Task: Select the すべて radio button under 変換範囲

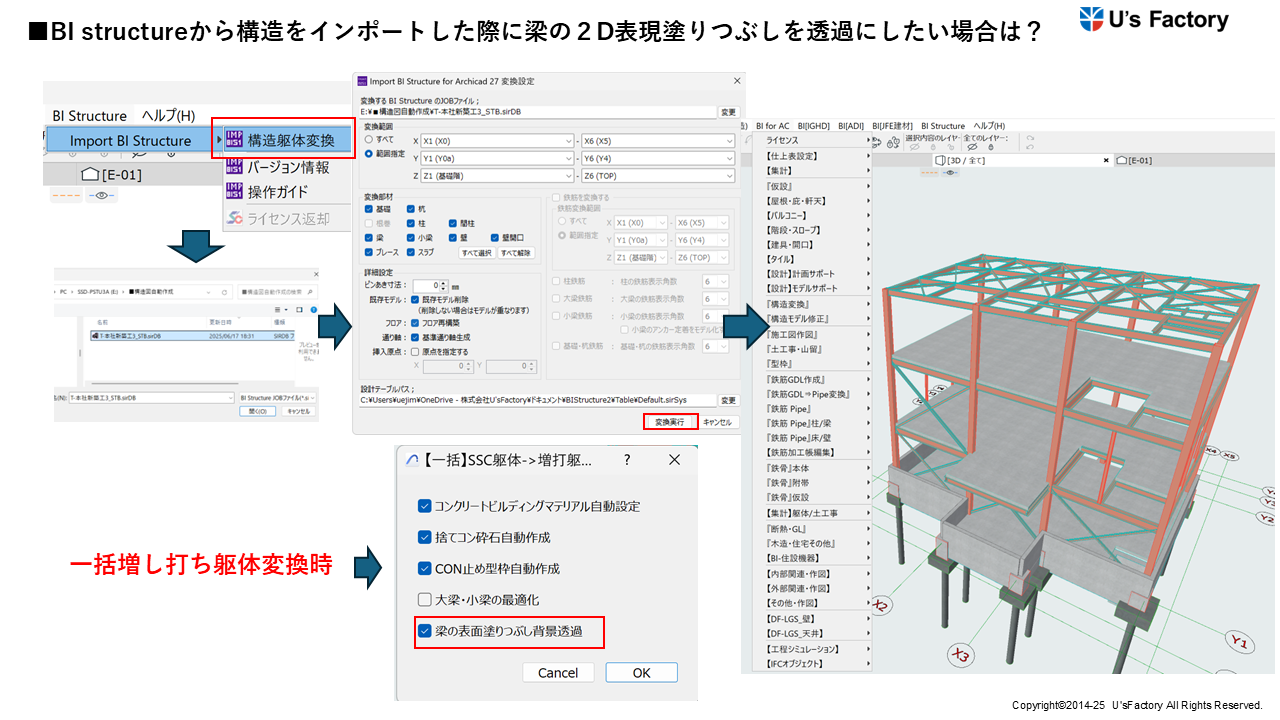Action: click(369, 140)
